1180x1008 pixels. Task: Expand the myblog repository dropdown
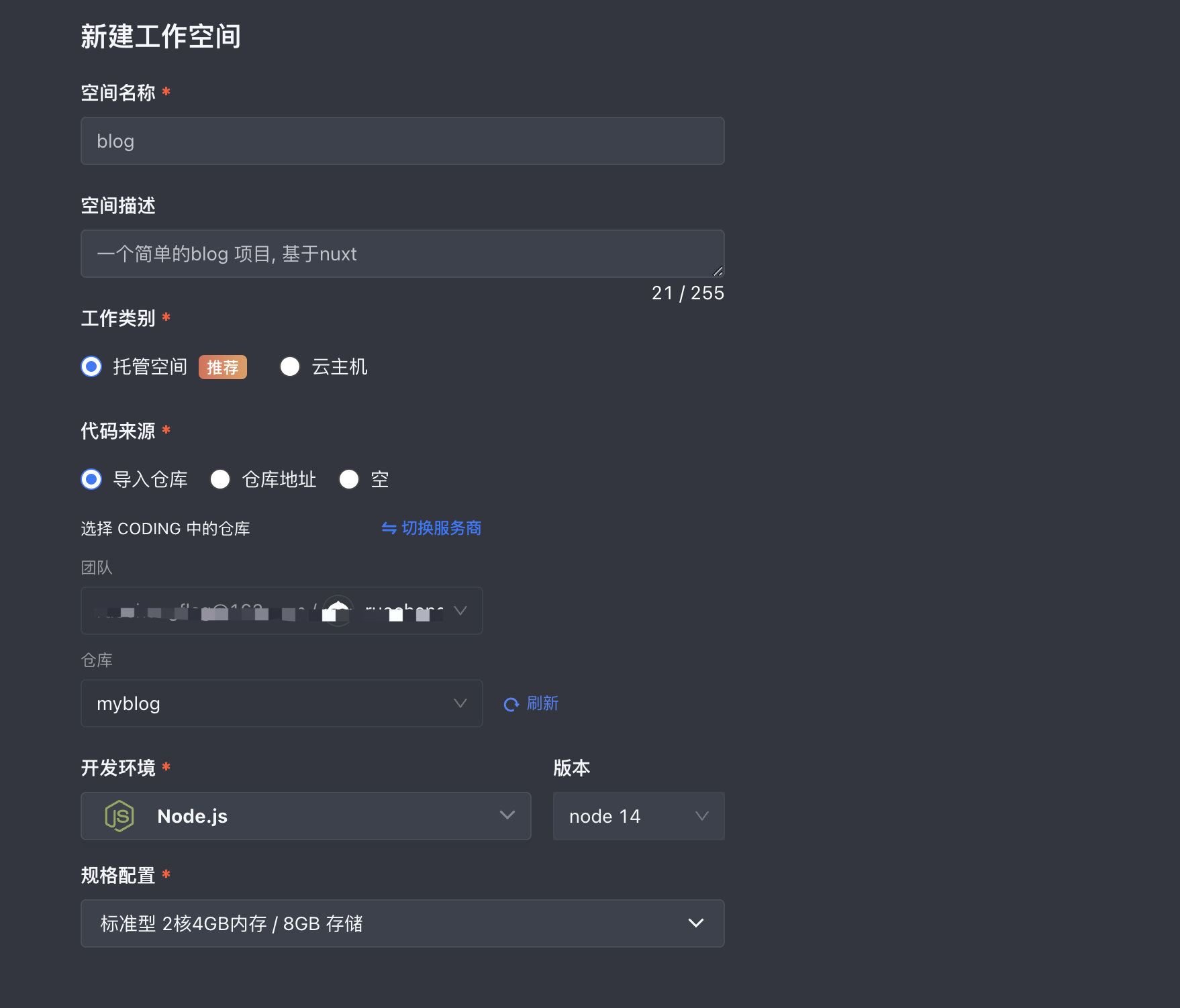pos(281,703)
